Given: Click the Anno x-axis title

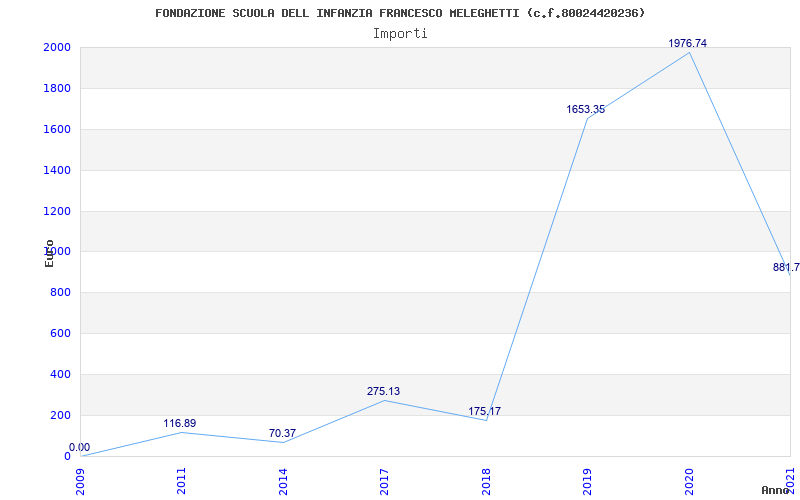Looking at the screenshot, I should 776,490.
